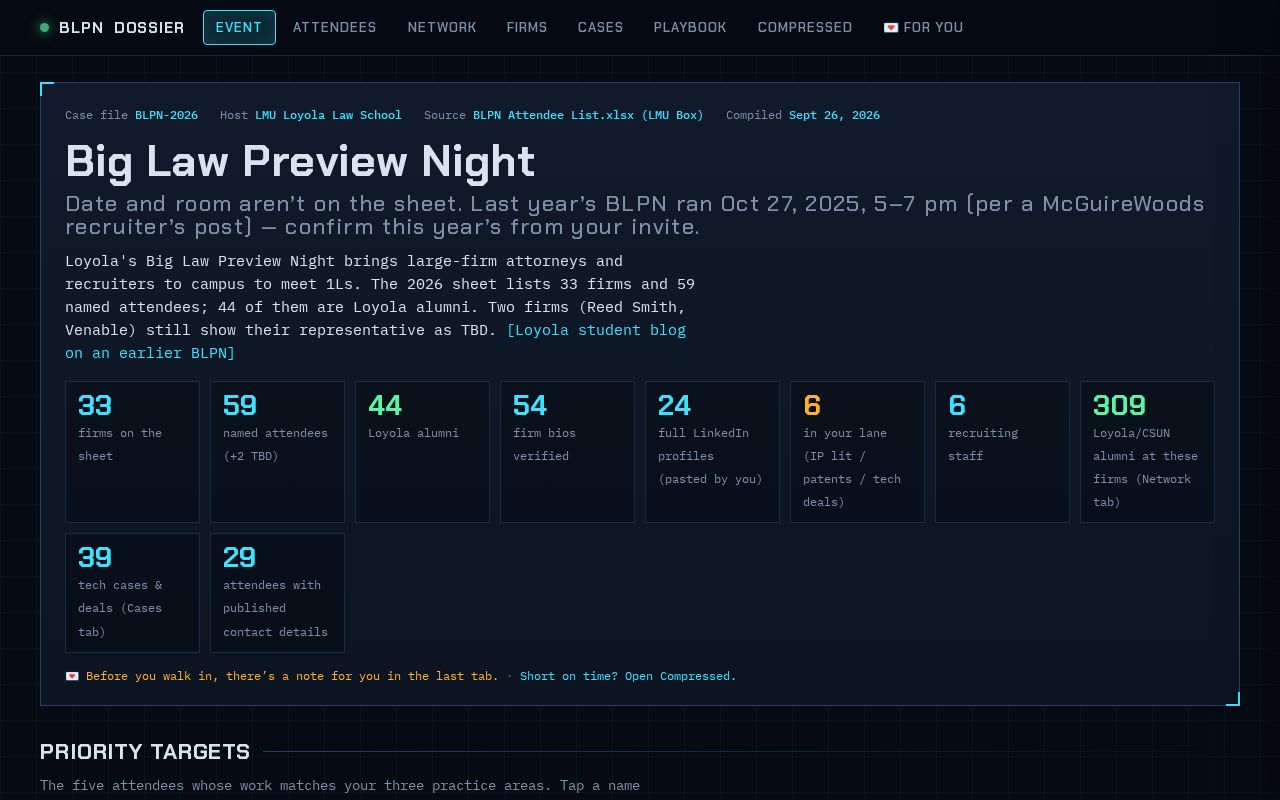Click the 39 tech cases & deals card
The width and height of the screenshot is (1280, 800).
(132, 593)
